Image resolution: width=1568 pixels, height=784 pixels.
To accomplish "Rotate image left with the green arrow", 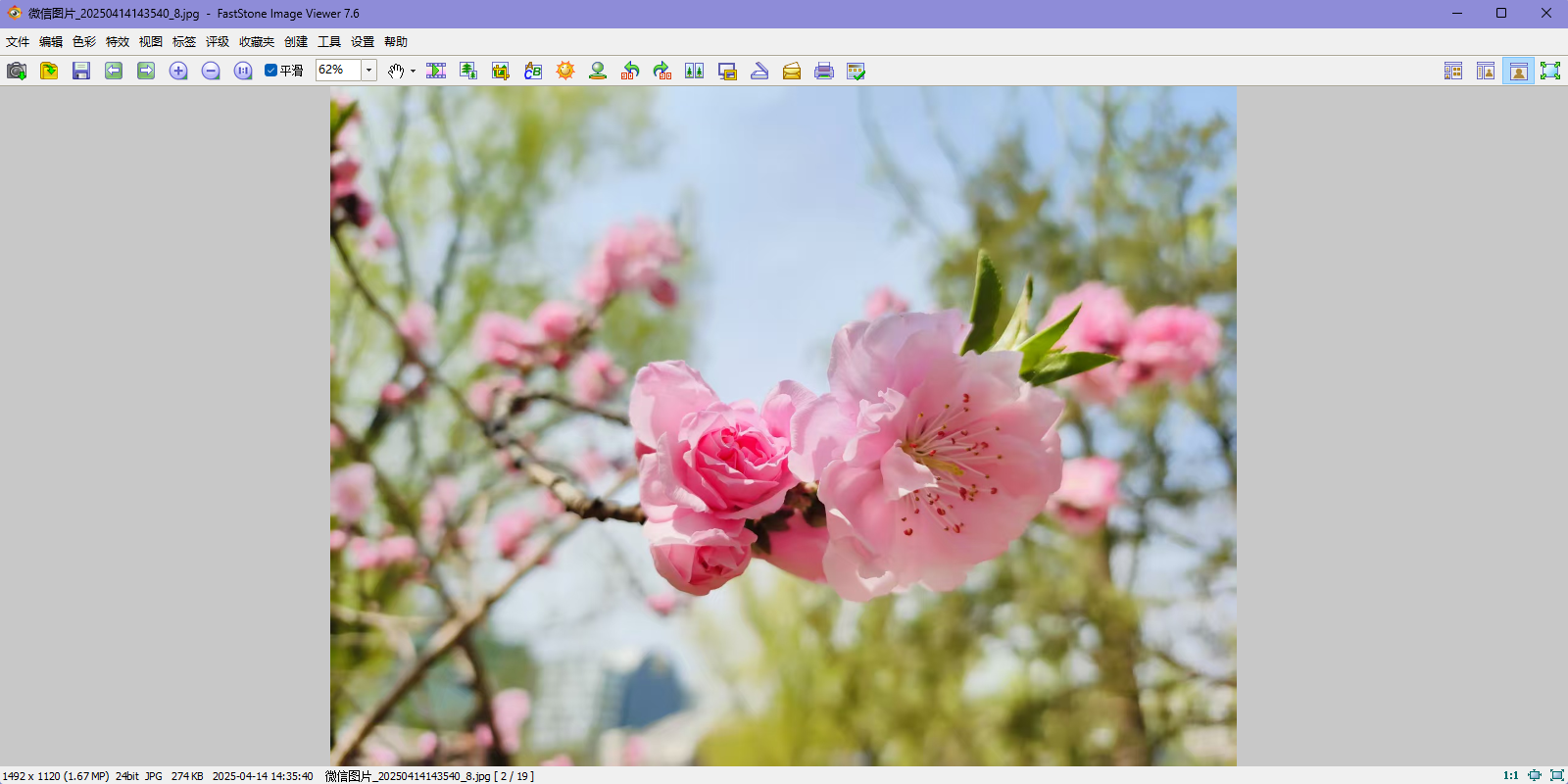I will [x=630, y=71].
